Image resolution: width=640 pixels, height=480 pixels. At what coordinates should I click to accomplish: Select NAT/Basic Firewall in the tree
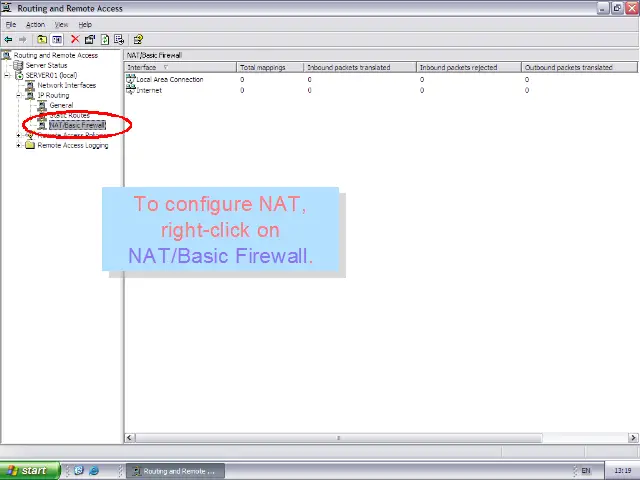coord(77,125)
